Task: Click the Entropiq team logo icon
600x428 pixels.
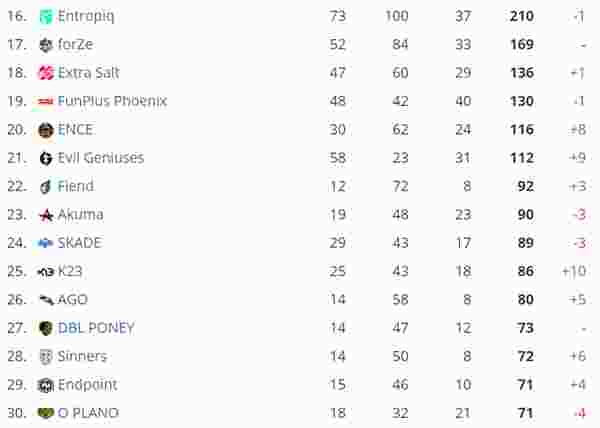Action: [x=46, y=16]
